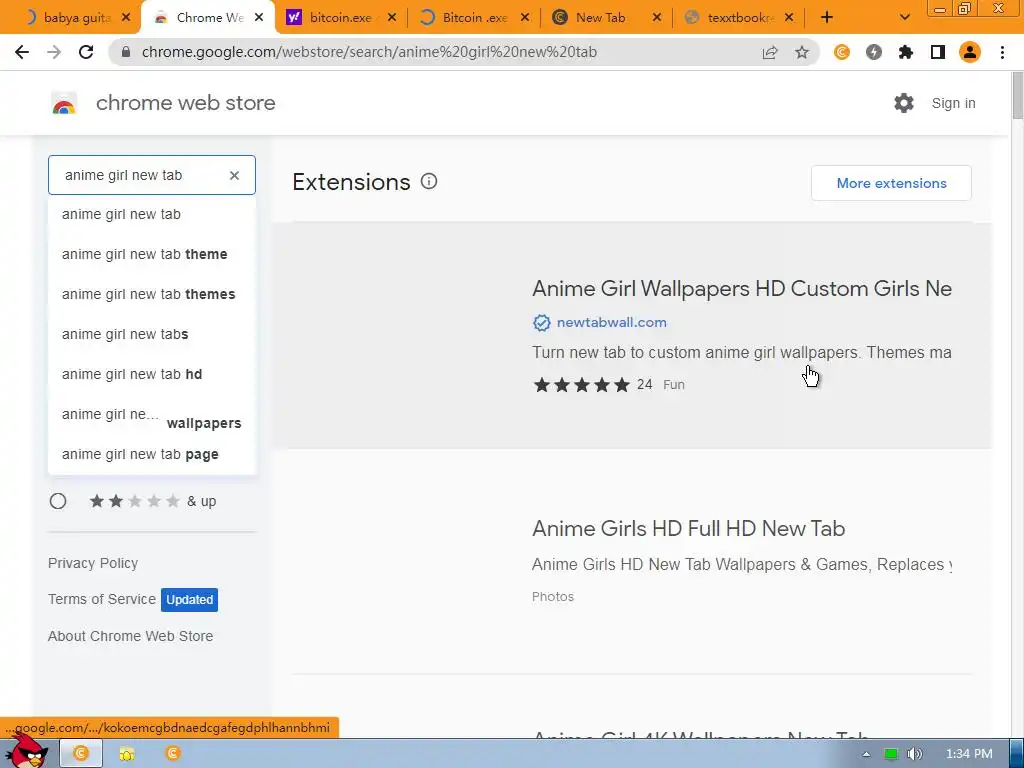Image resolution: width=1024 pixels, height=768 pixels.
Task: Click the address bar URL
Action: click(369, 52)
